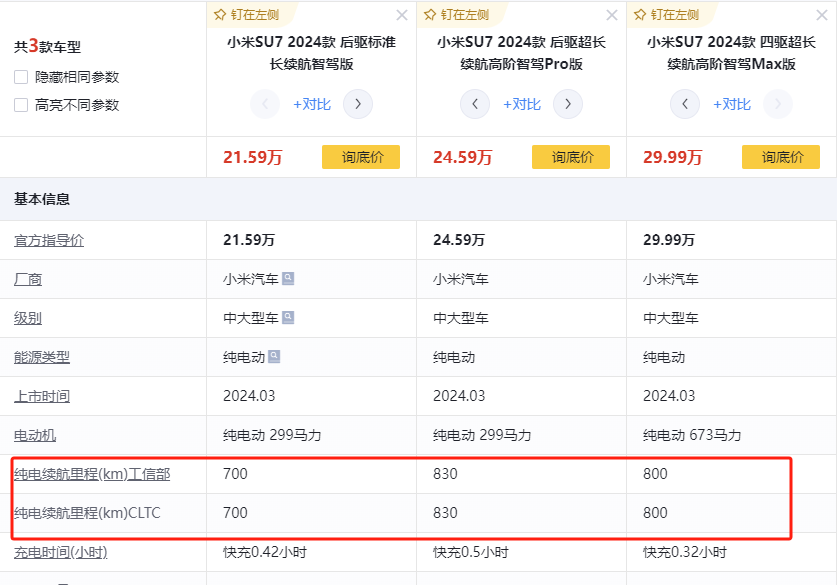Screen dimensions: 837x585
Task: Pin the 后驱超长续航高阶智驾Pro版 column to the left
Action: pyautogui.click(x=456, y=15)
